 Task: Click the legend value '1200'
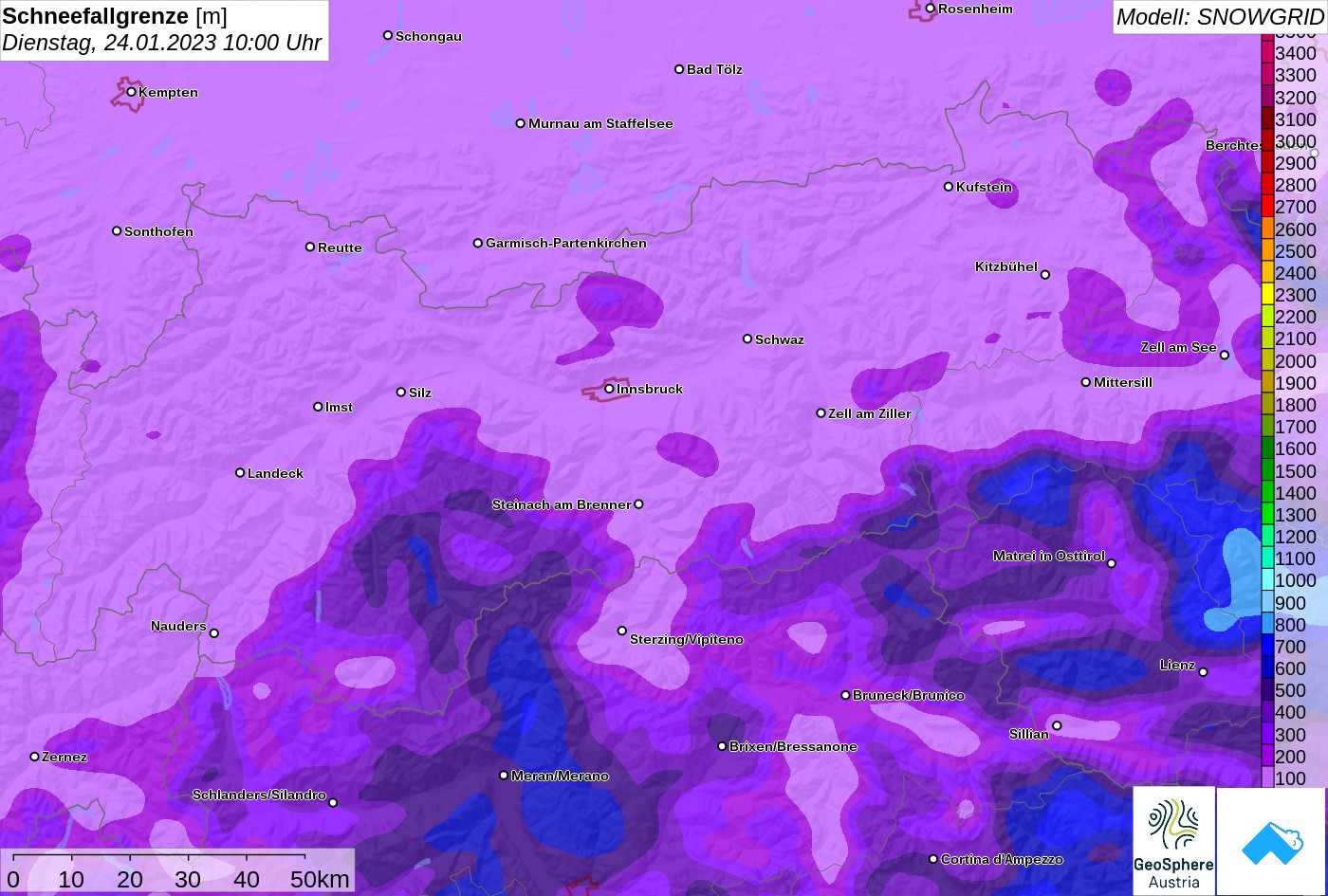[1296, 537]
